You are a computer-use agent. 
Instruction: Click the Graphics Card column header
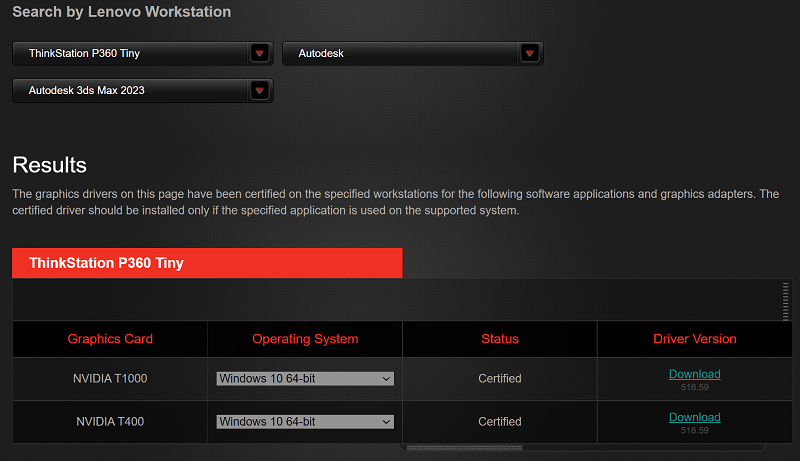[x=110, y=339]
